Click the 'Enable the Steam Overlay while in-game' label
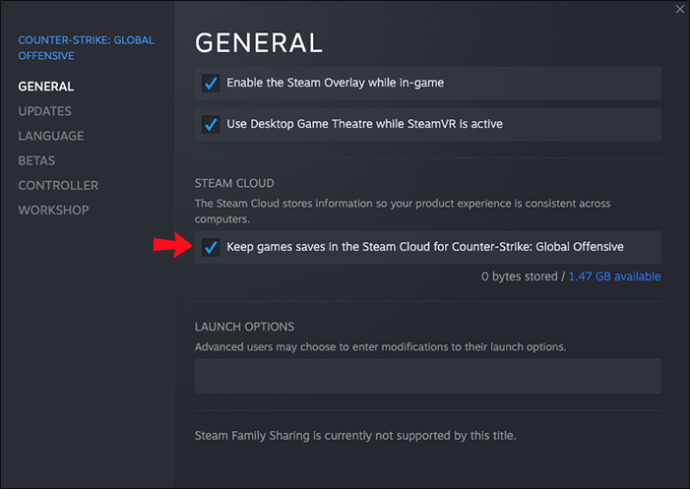 point(335,83)
